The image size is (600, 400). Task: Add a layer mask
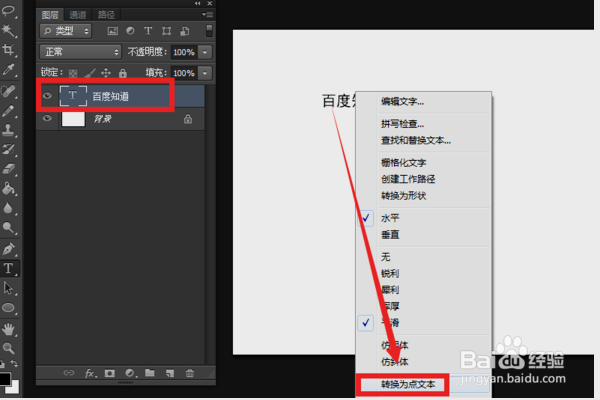pyautogui.click(x=110, y=373)
